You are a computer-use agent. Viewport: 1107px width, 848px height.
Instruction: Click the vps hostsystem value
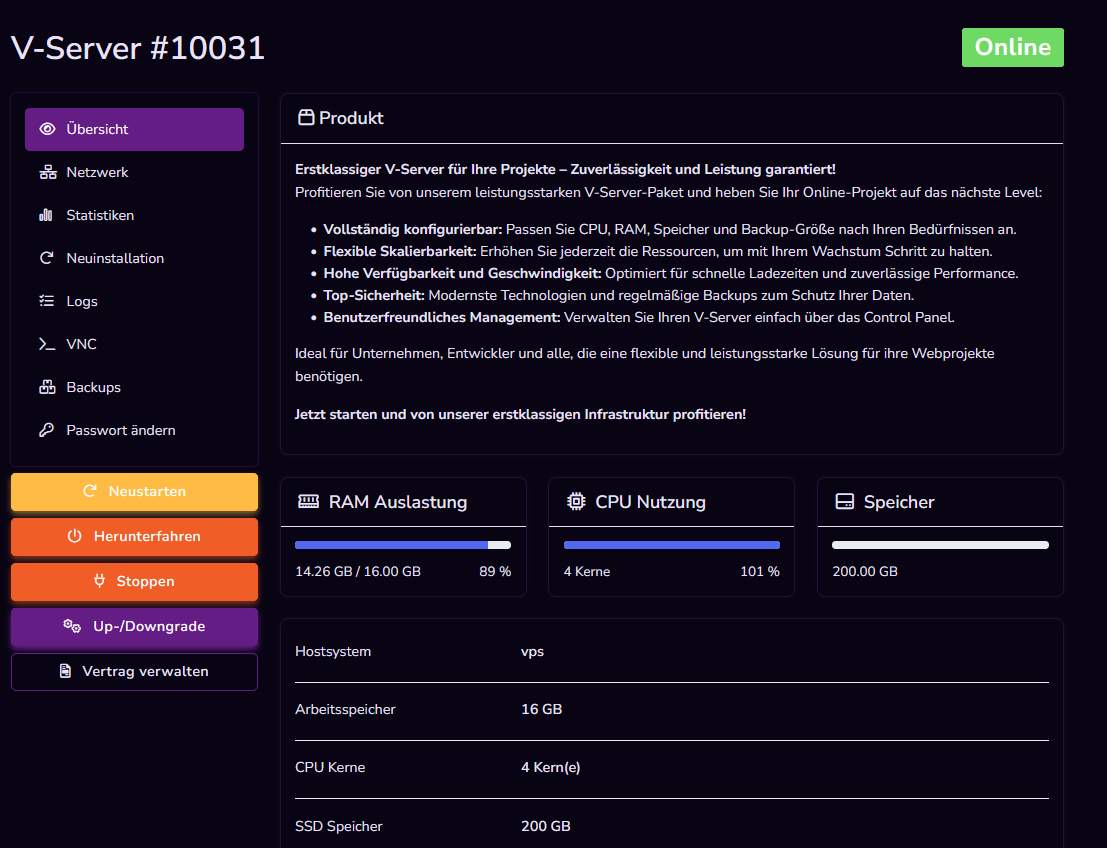tap(532, 652)
